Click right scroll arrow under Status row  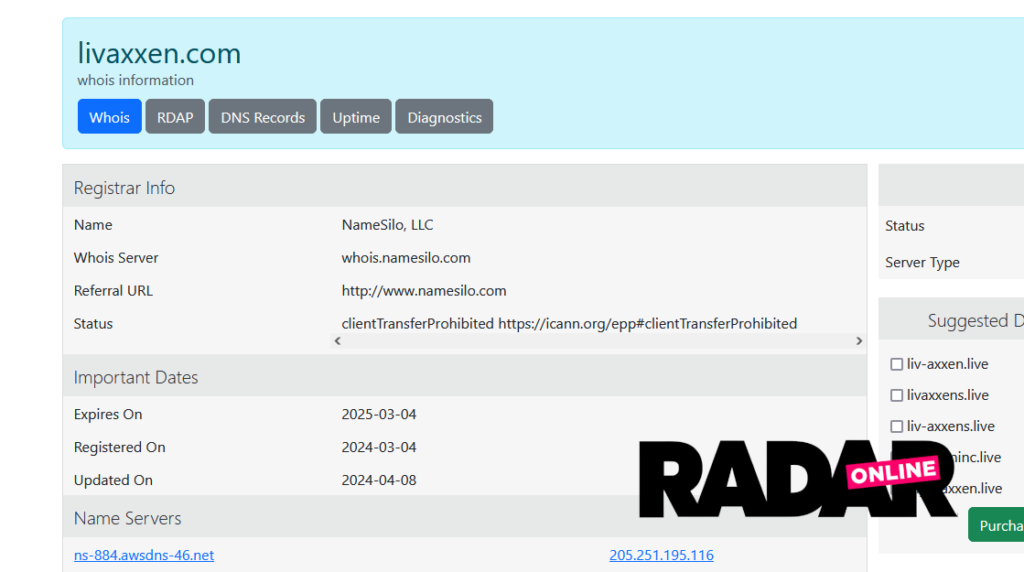pos(858,341)
